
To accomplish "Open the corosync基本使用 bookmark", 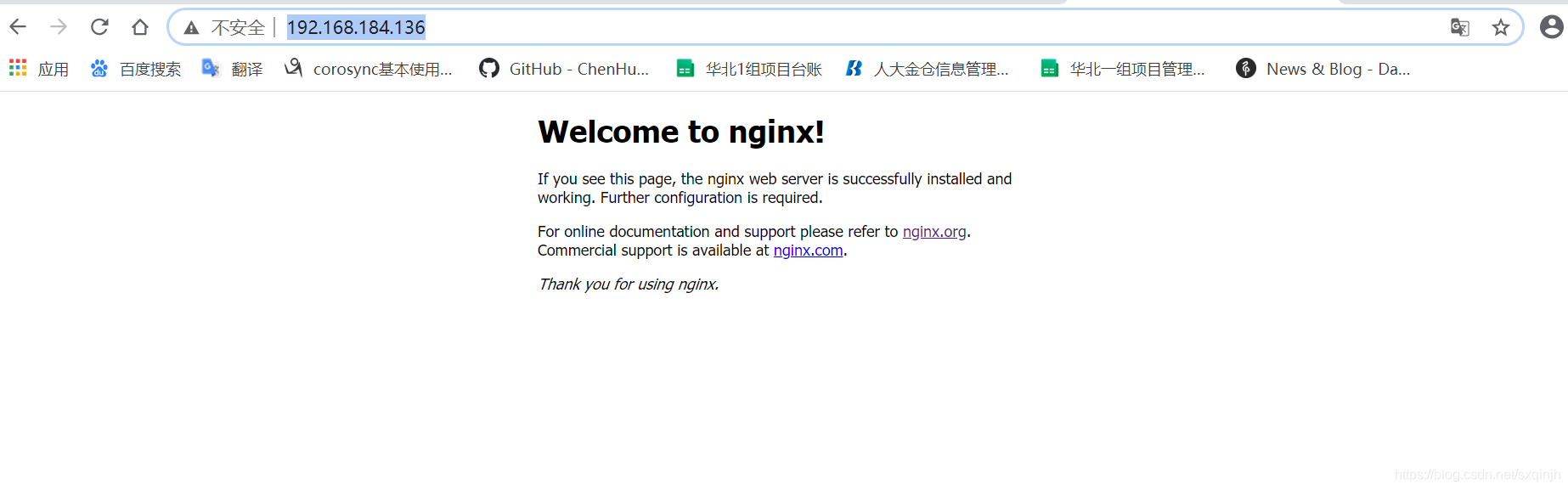I will coord(368,69).
